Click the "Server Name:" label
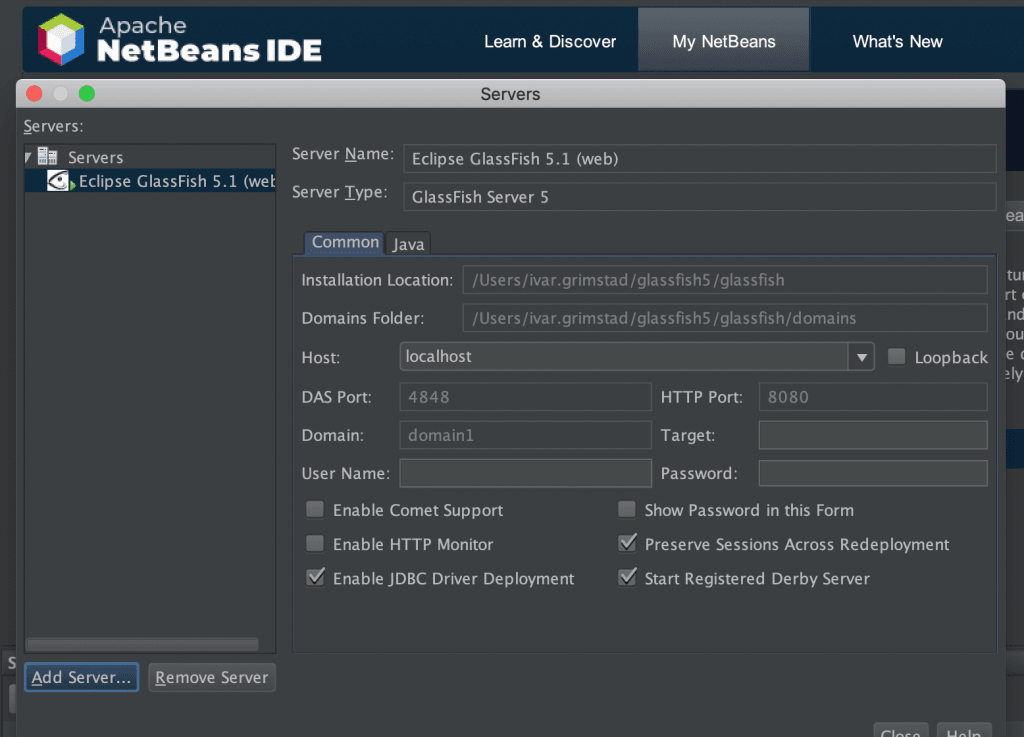 [343, 154]
